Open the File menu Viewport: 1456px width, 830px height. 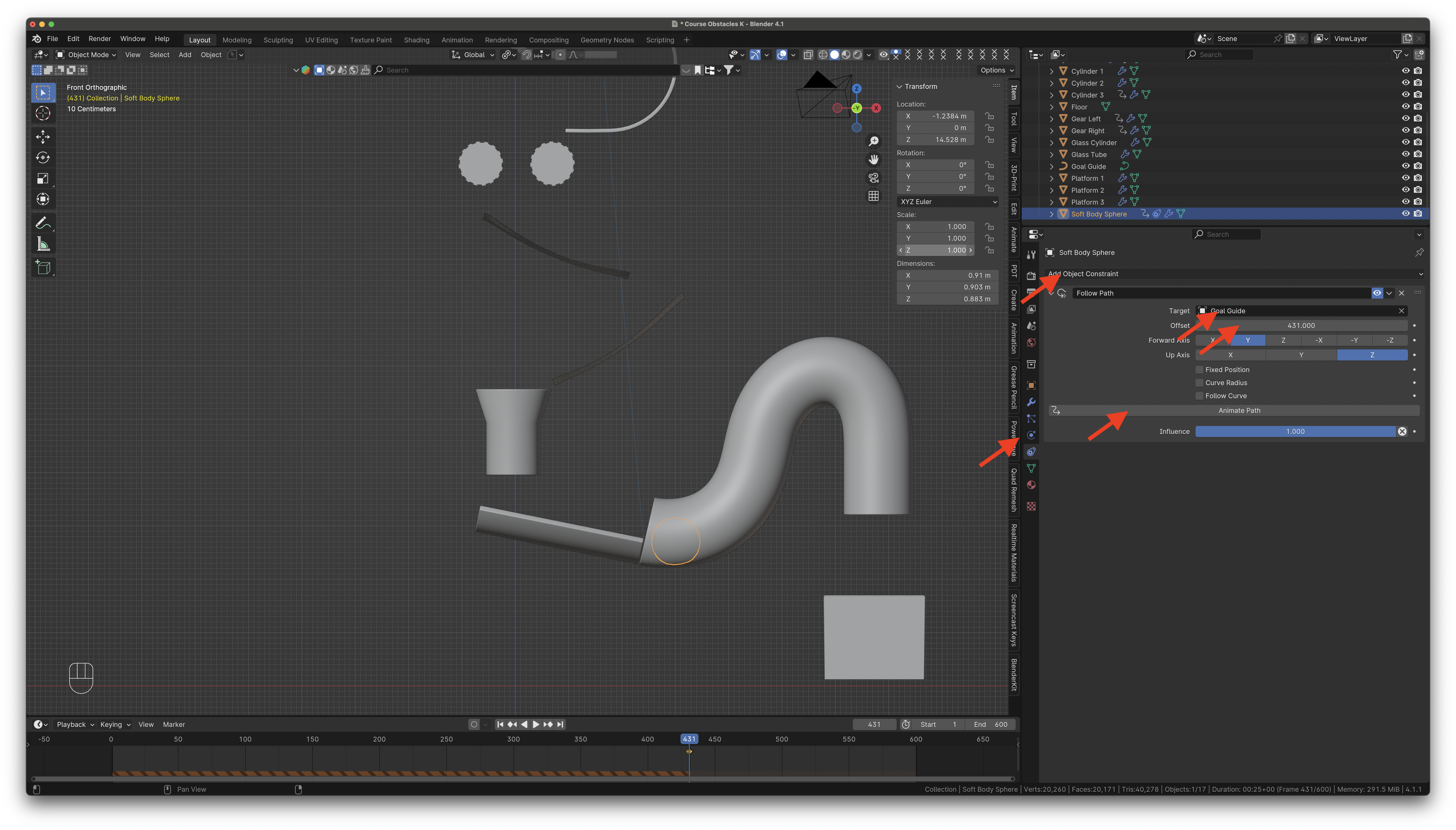click(52, 39)
